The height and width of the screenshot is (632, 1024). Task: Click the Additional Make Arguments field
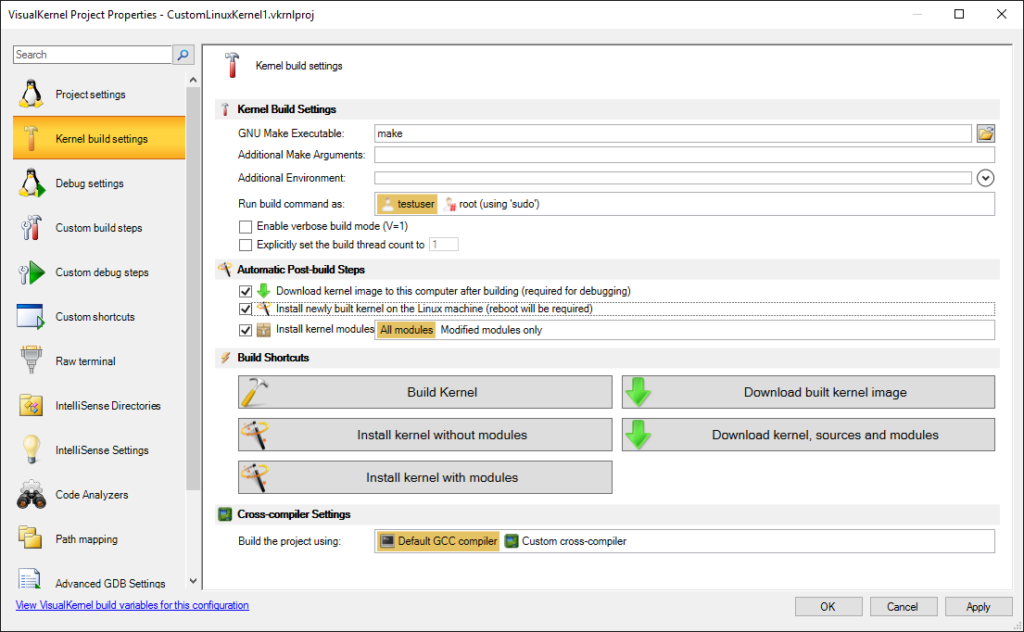coord(684,155)
